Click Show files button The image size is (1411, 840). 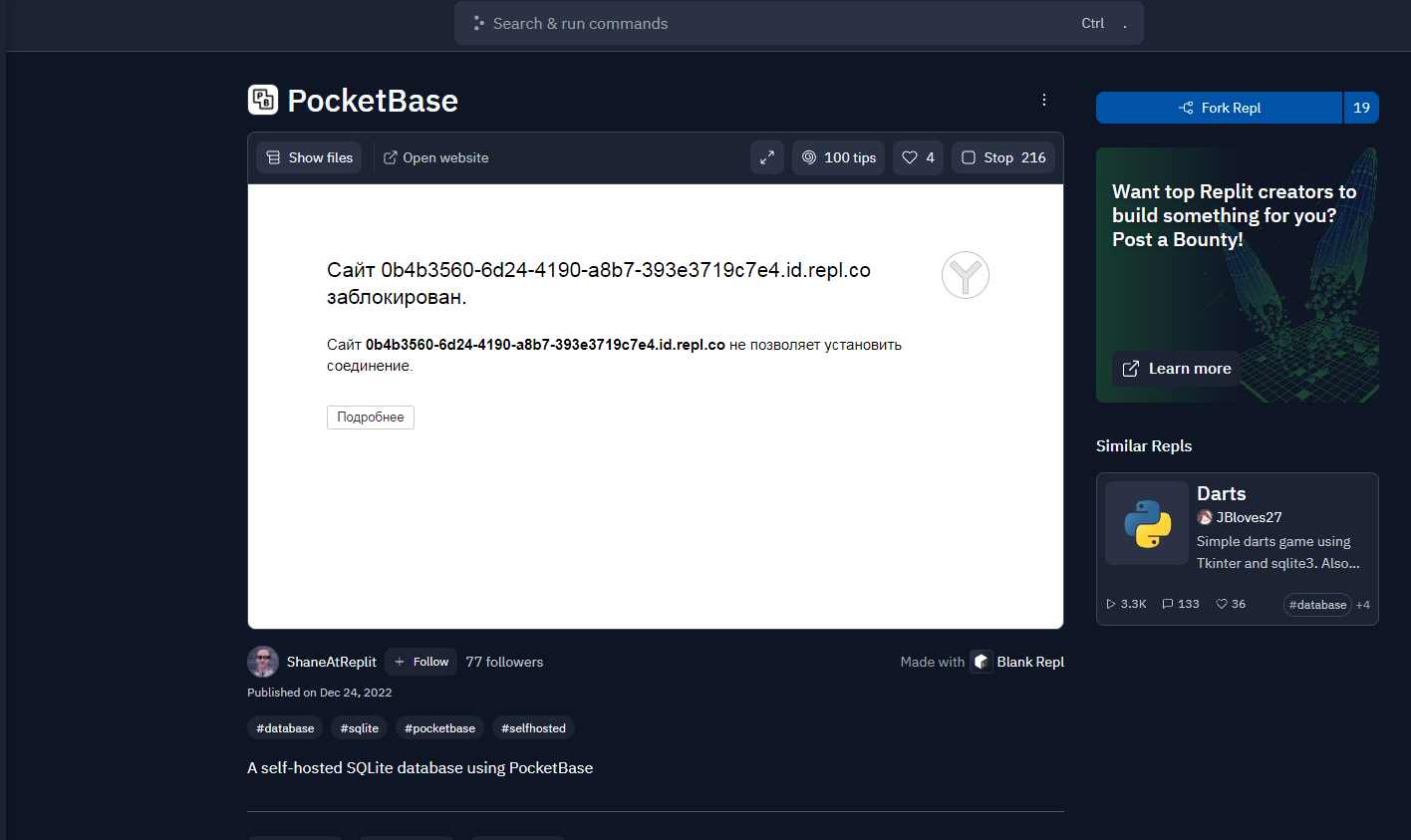(x=309, y=157)
